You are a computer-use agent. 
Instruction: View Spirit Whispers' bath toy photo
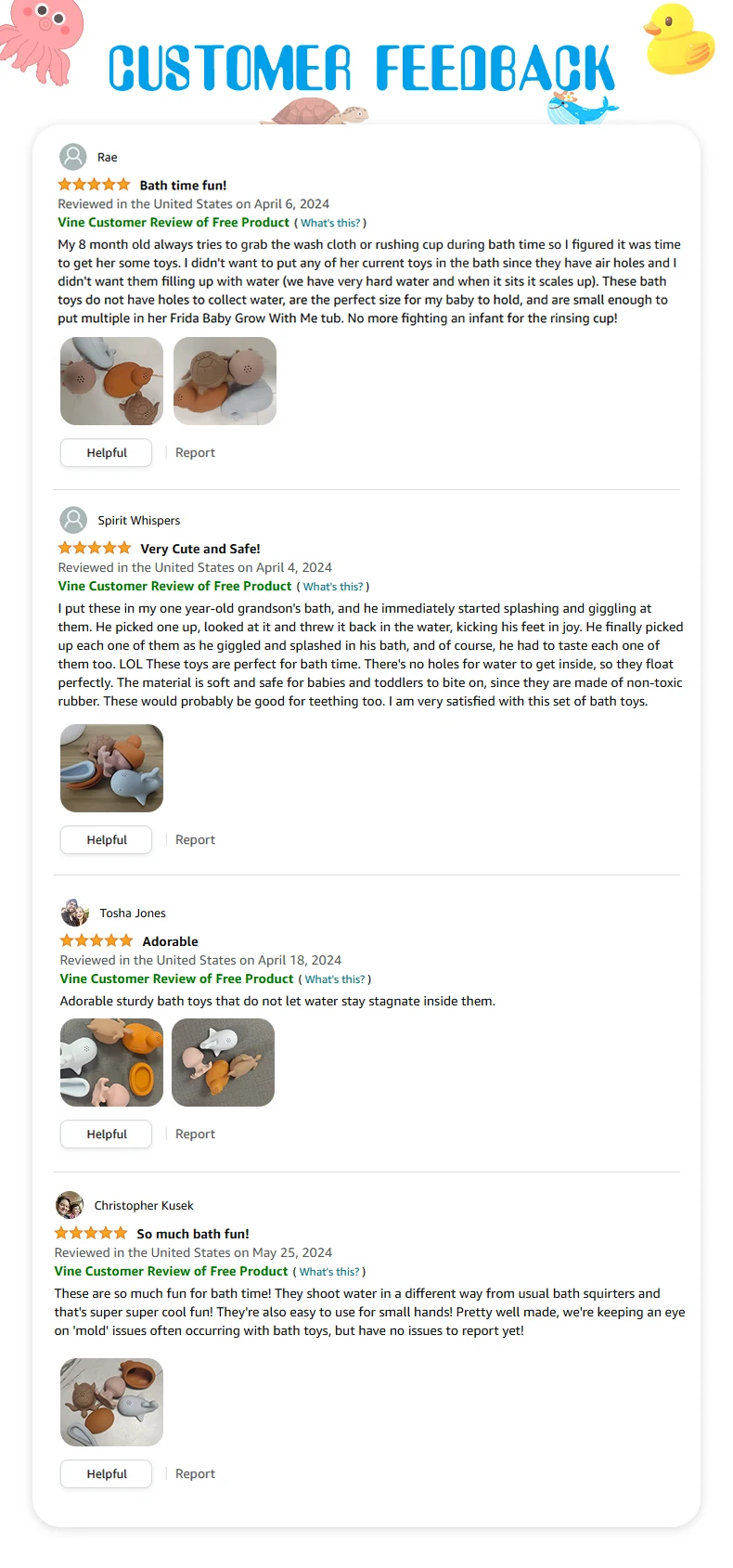(x=111, y=768)
